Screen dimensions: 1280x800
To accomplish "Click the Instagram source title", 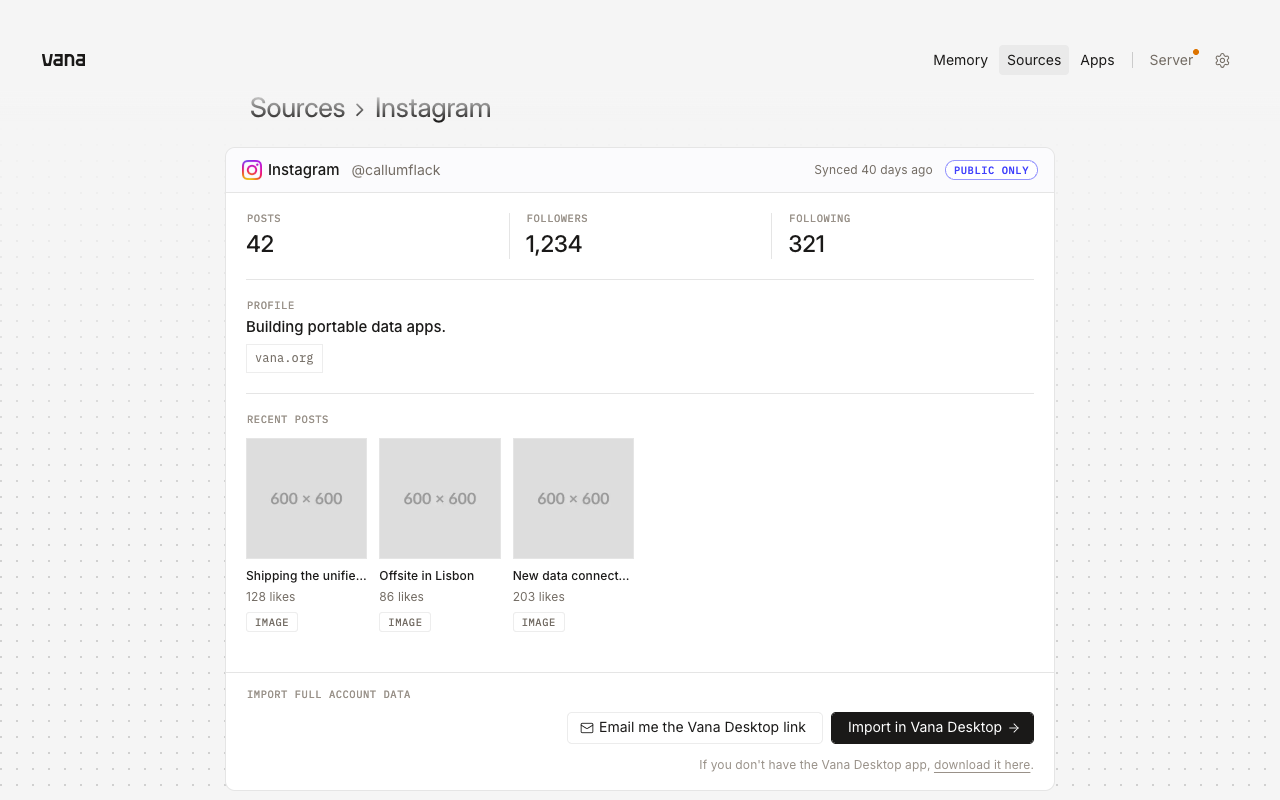I will [303, 170].
